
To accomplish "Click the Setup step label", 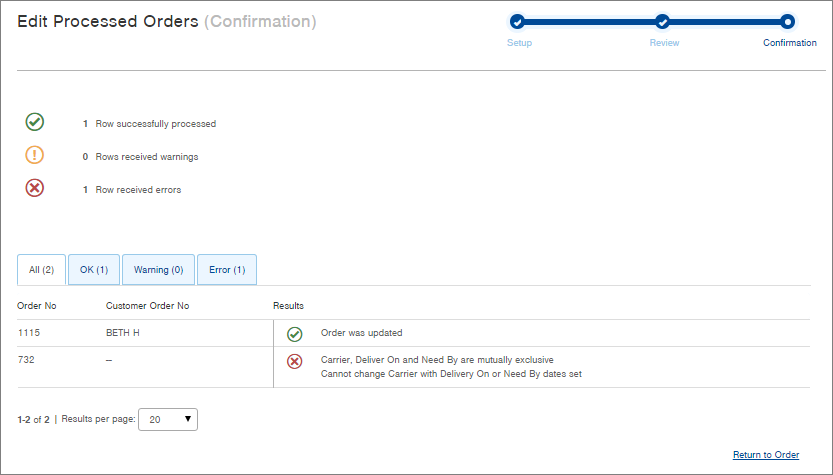I will tap(519, 43).
